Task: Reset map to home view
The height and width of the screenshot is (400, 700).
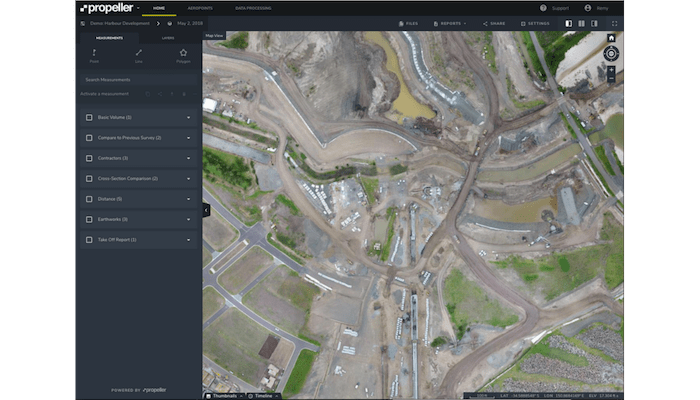Action: point(611,38)
